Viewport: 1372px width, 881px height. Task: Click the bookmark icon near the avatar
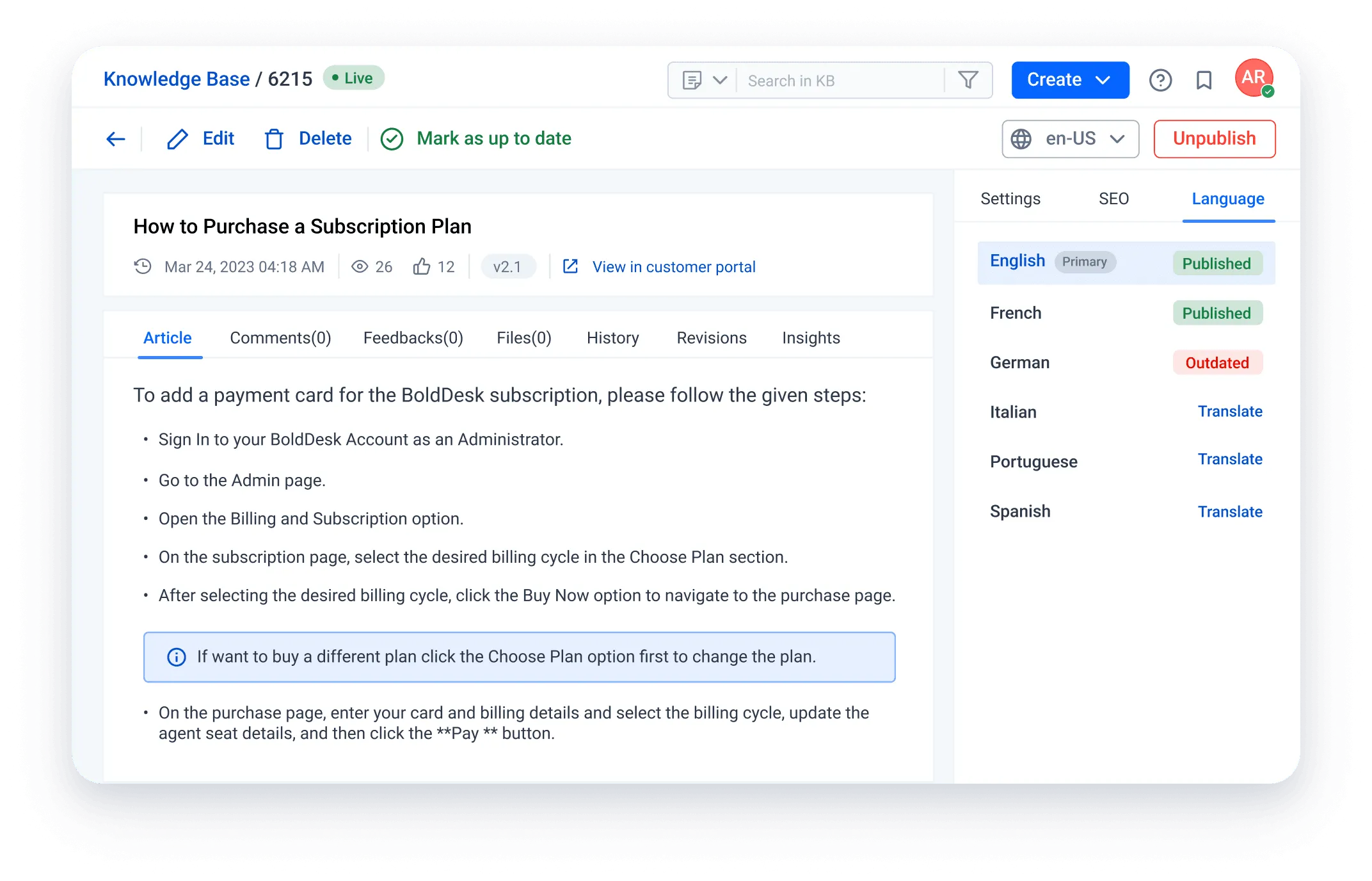(1204, 80)
